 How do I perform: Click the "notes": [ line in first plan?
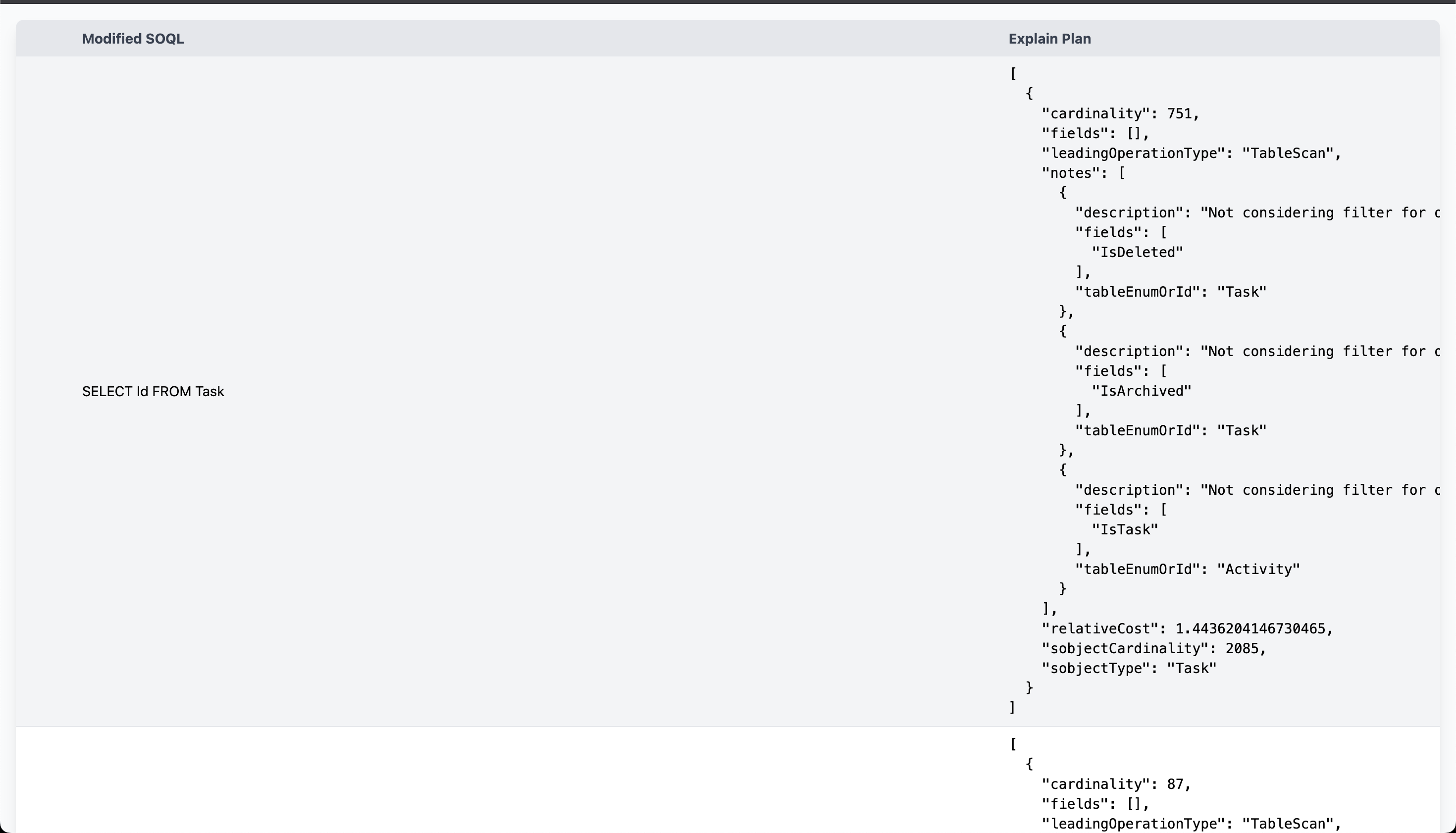[1083, 173]
